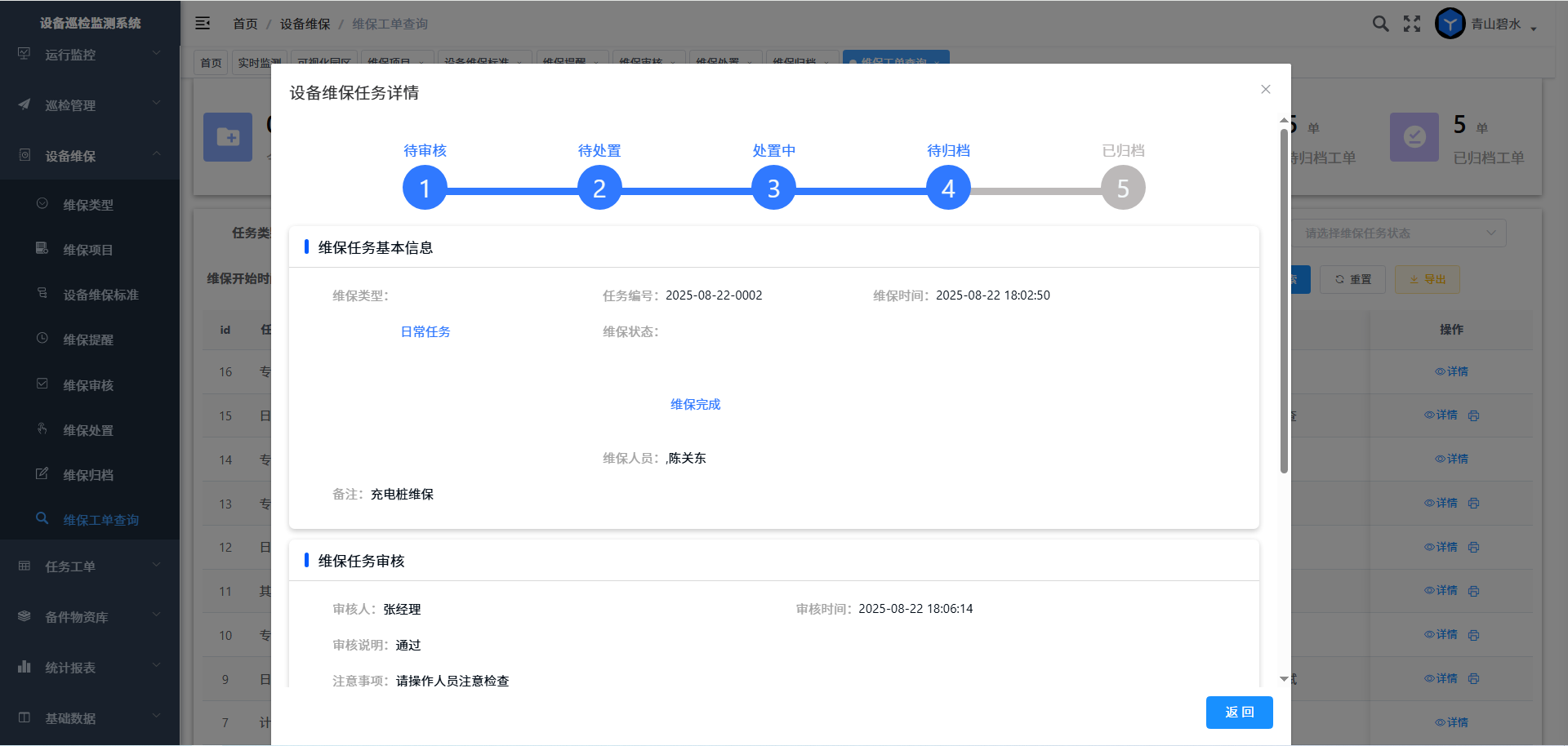The image size is (1568, 746).
Task: Collapse the 设备维保 sidebar menu
Action: (90, 156)
